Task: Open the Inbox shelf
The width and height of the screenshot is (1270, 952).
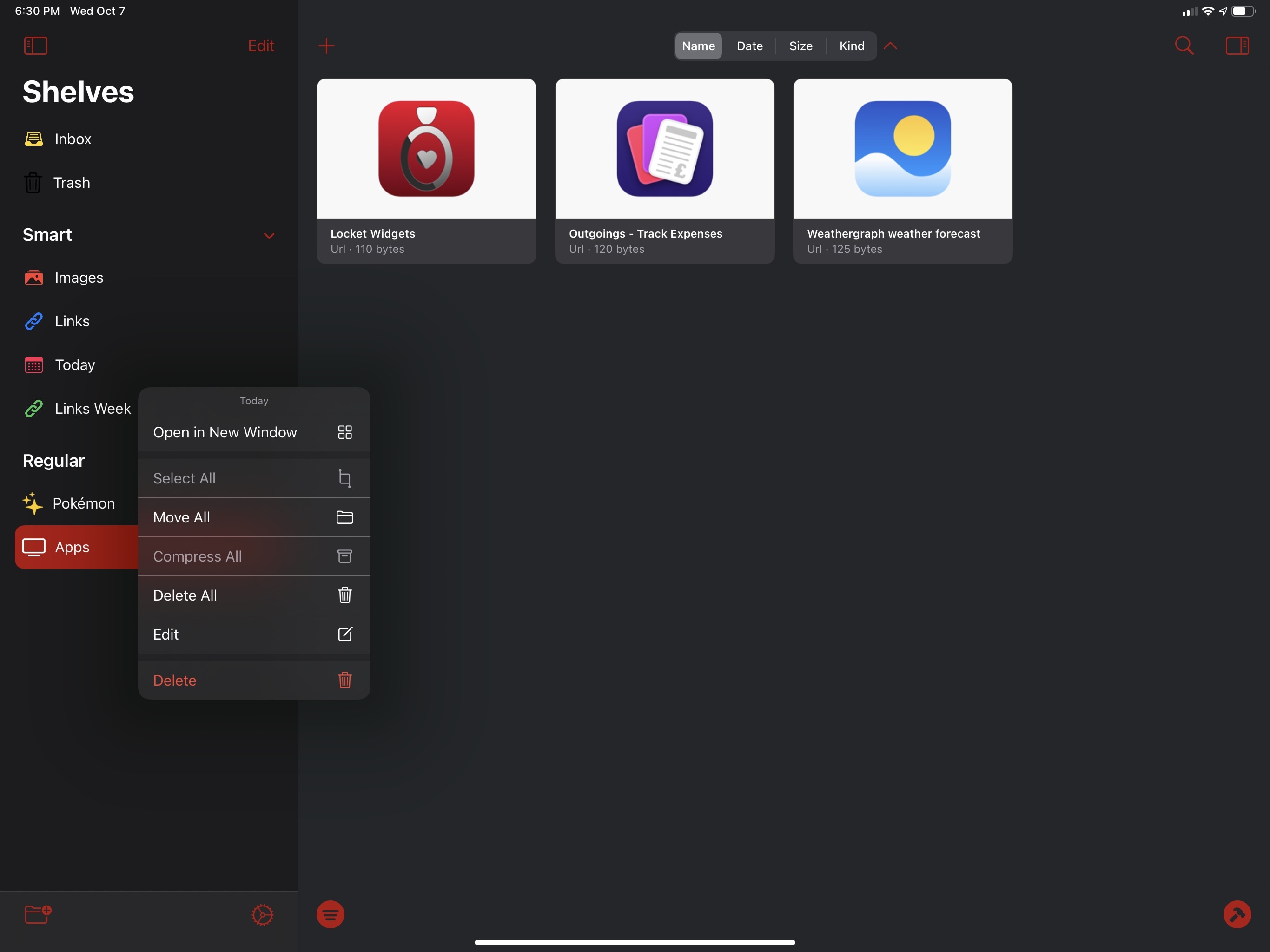Action: click(149, 139)
